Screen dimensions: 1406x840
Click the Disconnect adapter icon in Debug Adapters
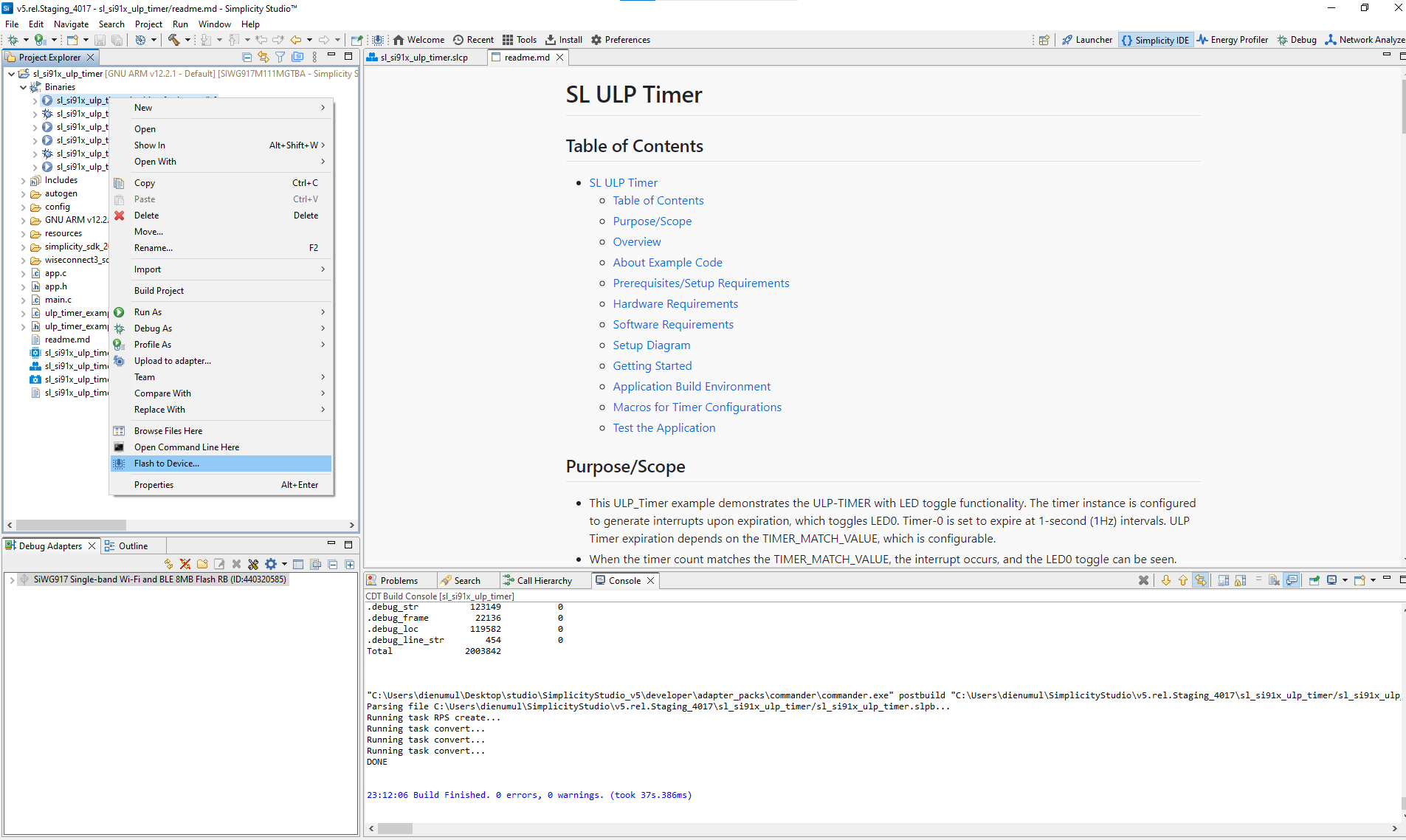(185, 564)
